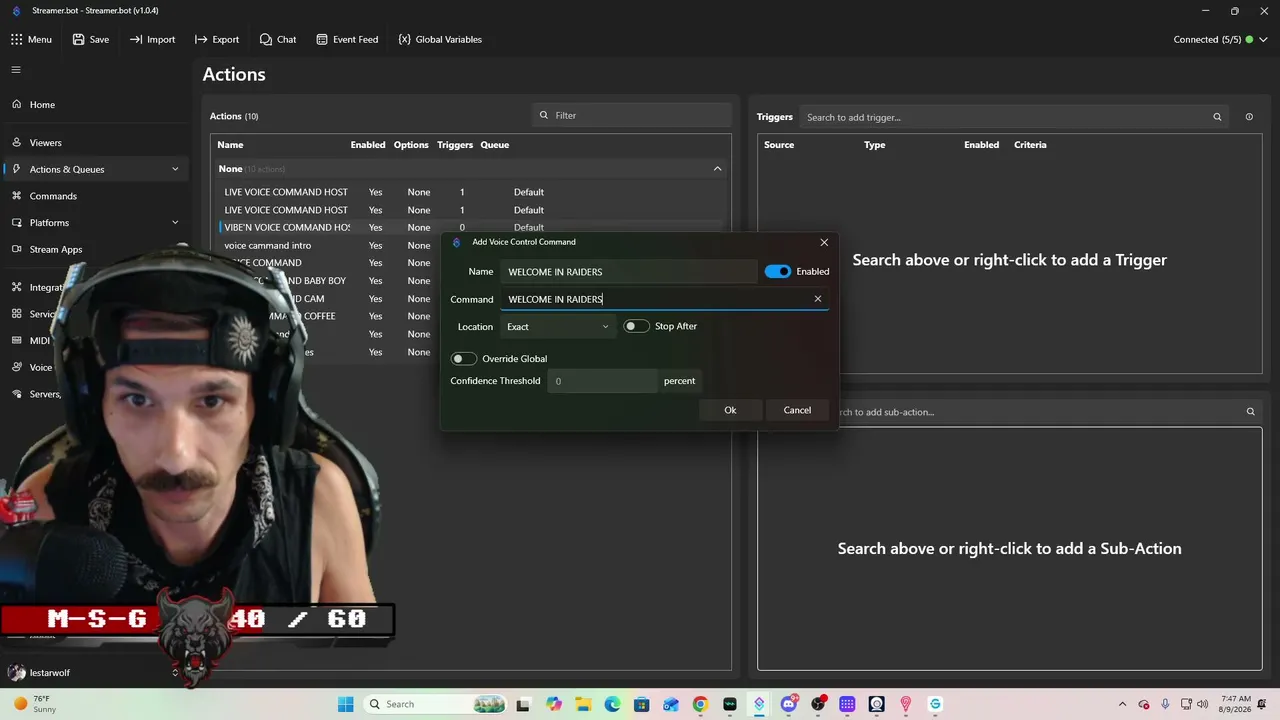The width and height of the screenshot is (1280, 720).
Task: Click the Name input field in dialog
Action: 628,272
